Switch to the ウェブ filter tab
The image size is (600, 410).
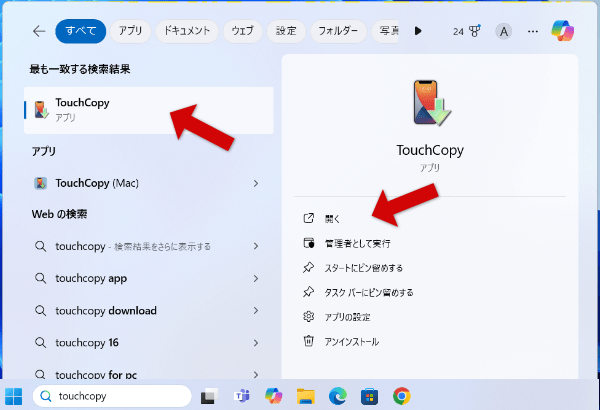pos(243,31)
